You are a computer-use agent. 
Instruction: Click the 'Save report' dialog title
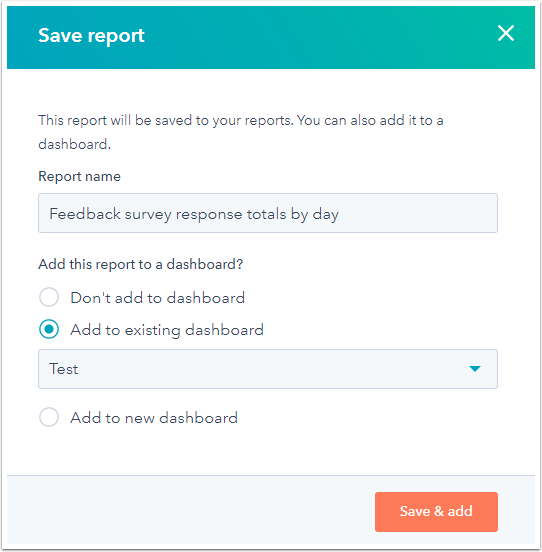tap(91, 36)
